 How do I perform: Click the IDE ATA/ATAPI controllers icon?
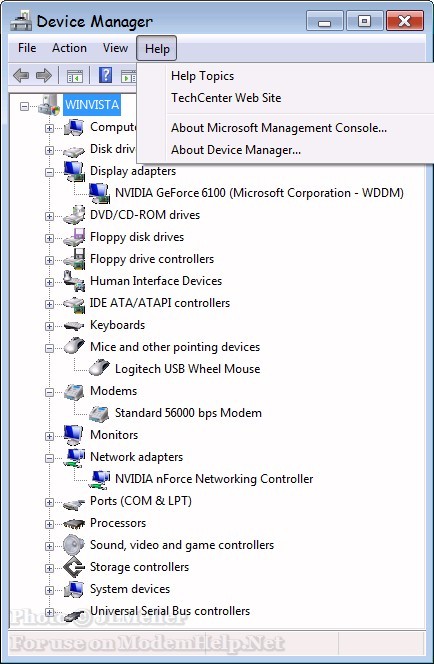[x=74, y=304]
